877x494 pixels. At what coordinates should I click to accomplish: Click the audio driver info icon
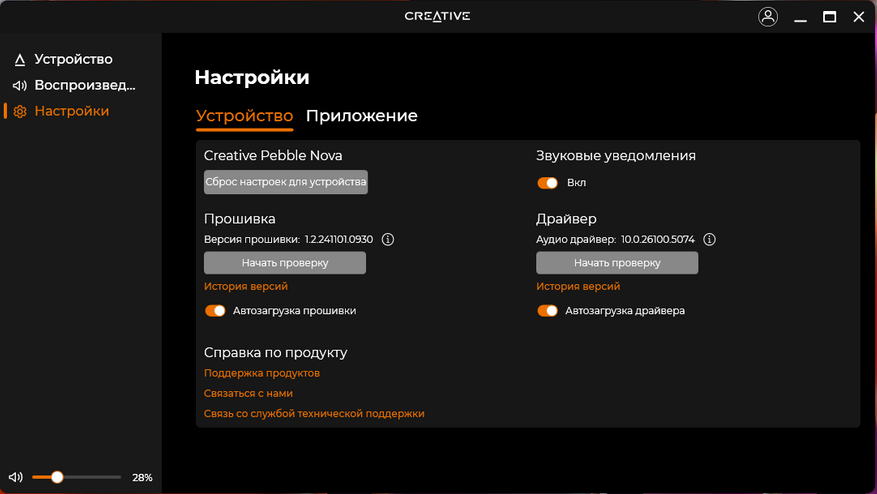[709, 239]
